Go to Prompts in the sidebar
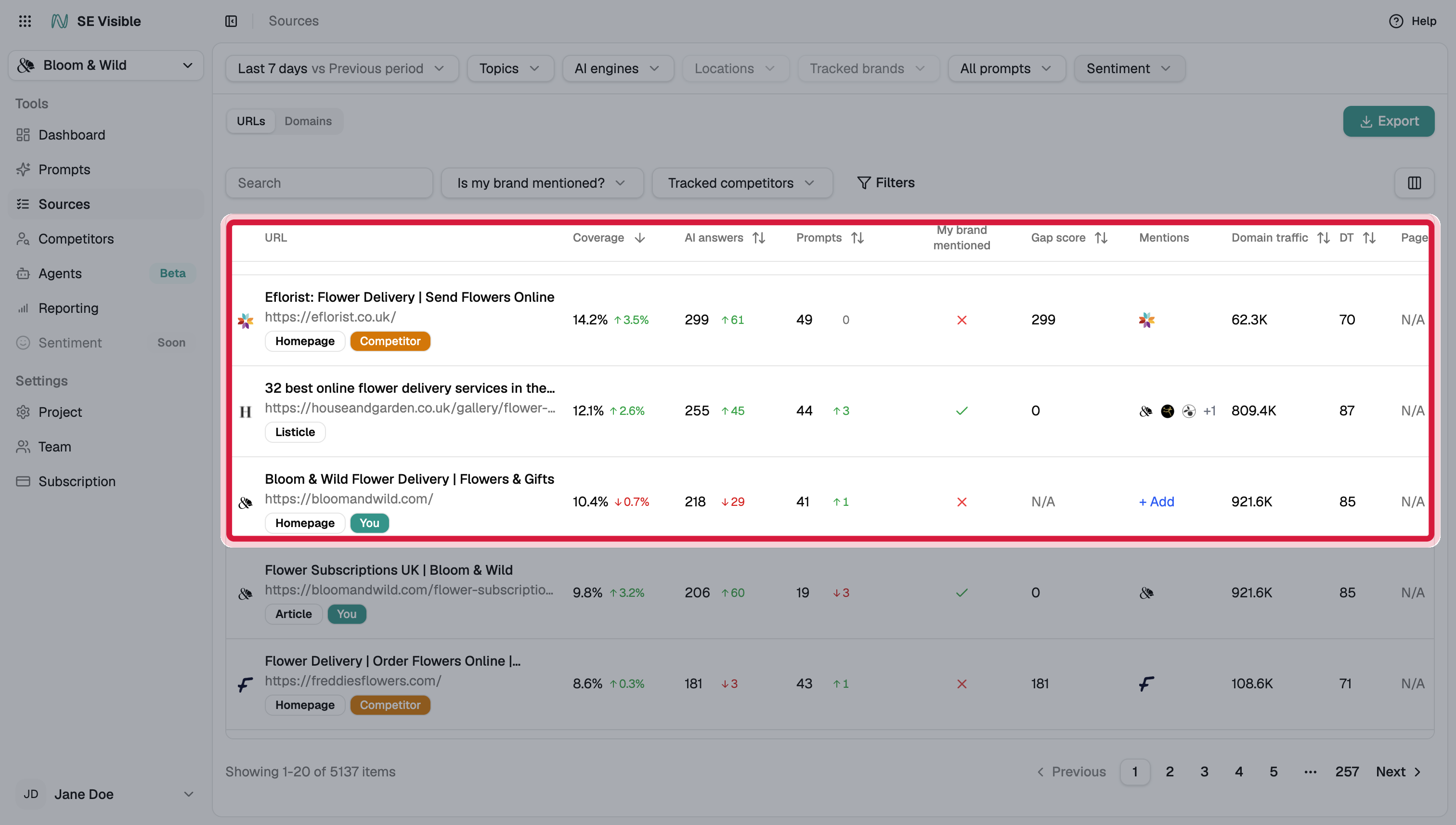Image resolution: width=1456 pixels, height=825 pixels. 64,169
